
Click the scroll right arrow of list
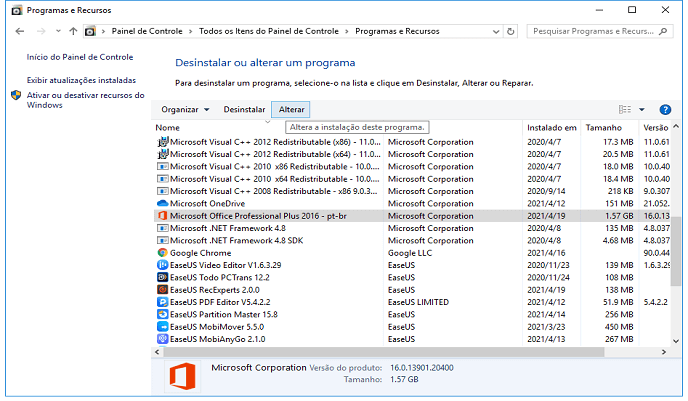point(664,352)
